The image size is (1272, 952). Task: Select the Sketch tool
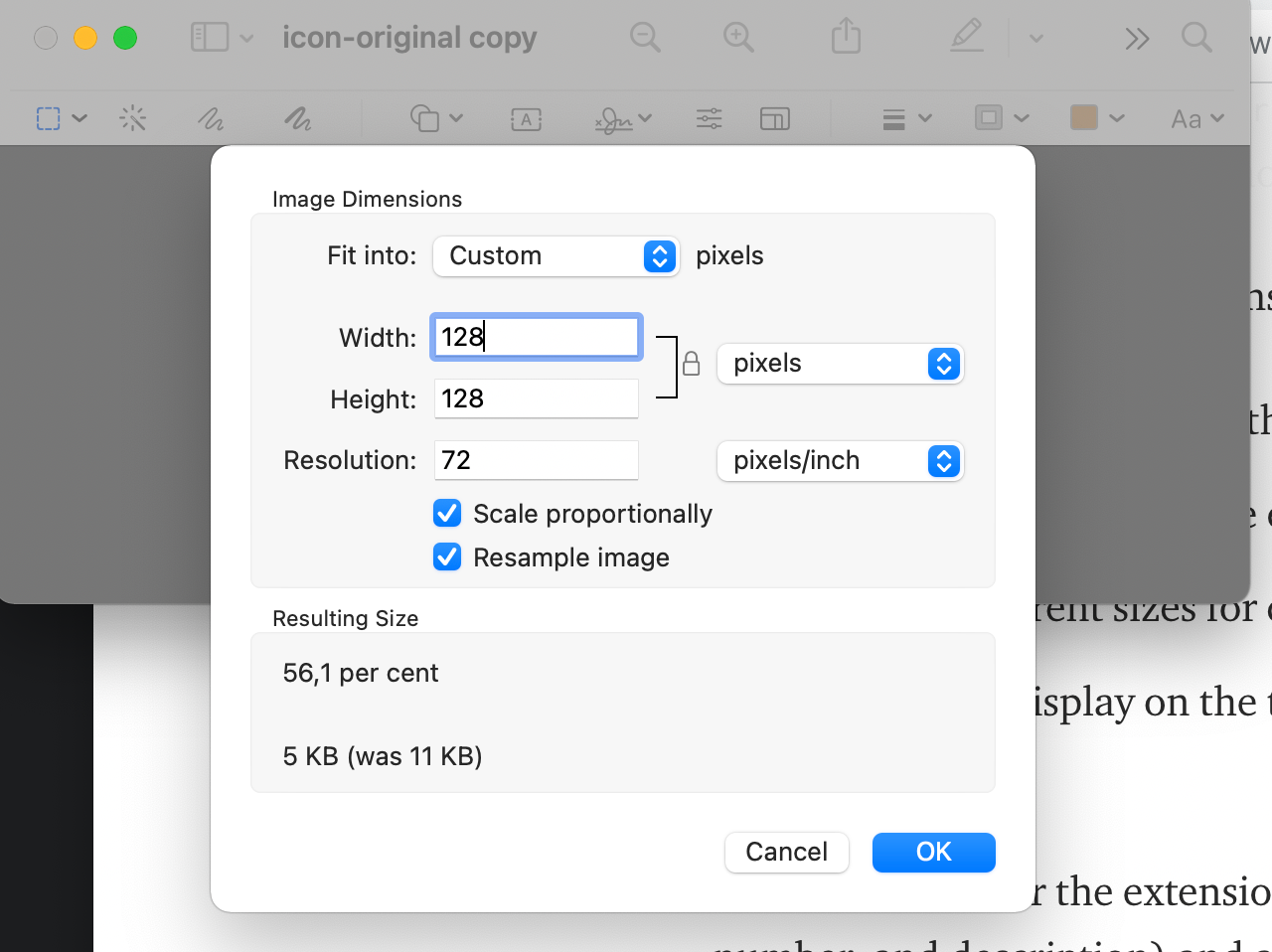point(211,118)
